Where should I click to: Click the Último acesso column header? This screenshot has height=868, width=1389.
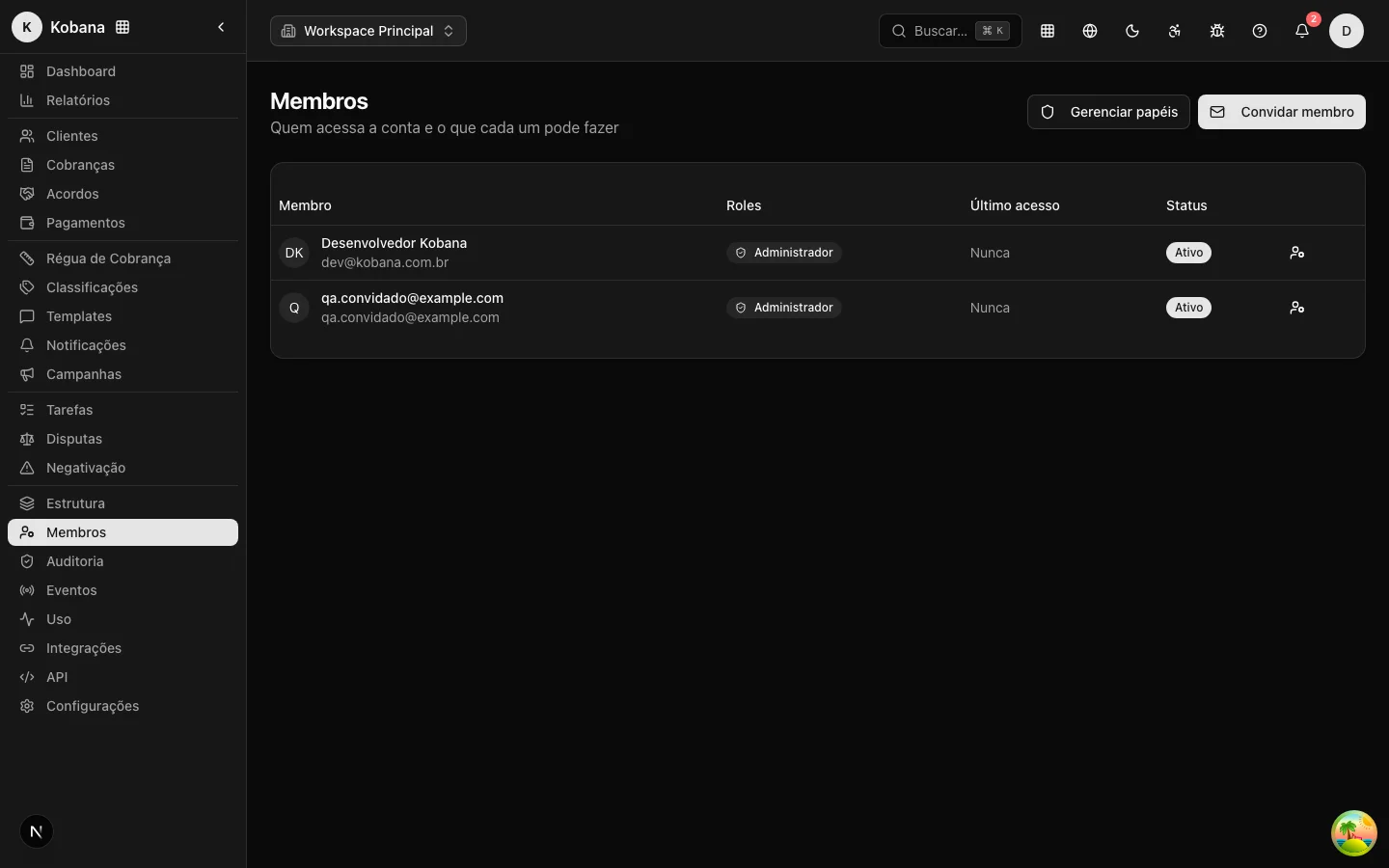click(1015, 205)
